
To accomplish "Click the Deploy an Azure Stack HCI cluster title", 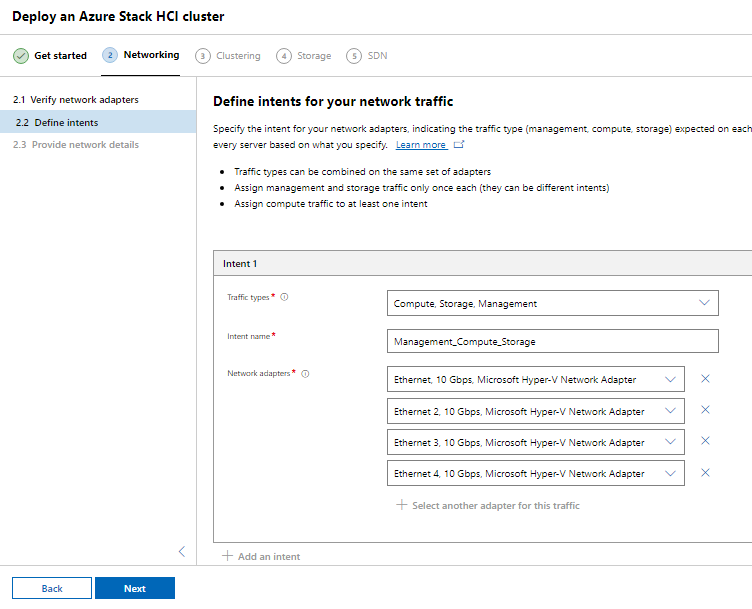I will [118, 16].
